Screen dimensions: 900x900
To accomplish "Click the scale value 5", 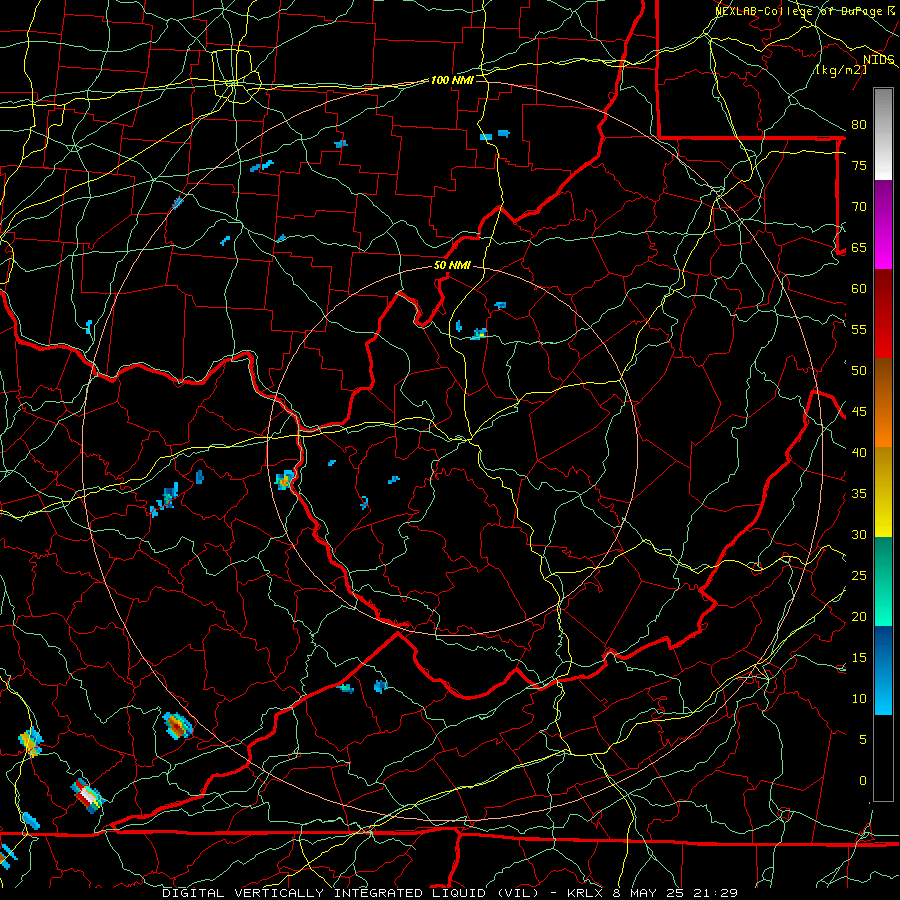I will pyautogui.click(x=863, y=740).
